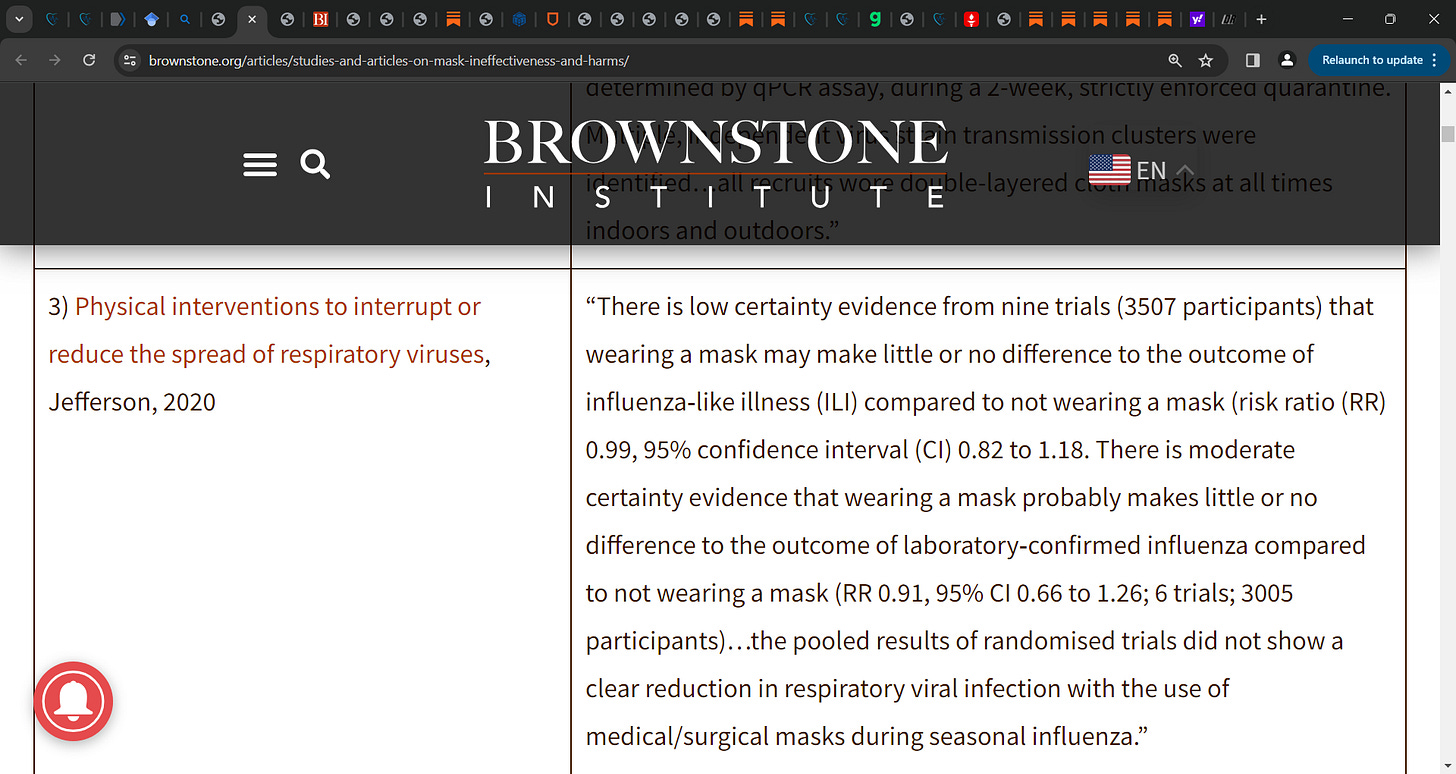Viewport: 1456px width, 774px height.
Task: Open the Chrome profile menu
Action: (1287, 60)
